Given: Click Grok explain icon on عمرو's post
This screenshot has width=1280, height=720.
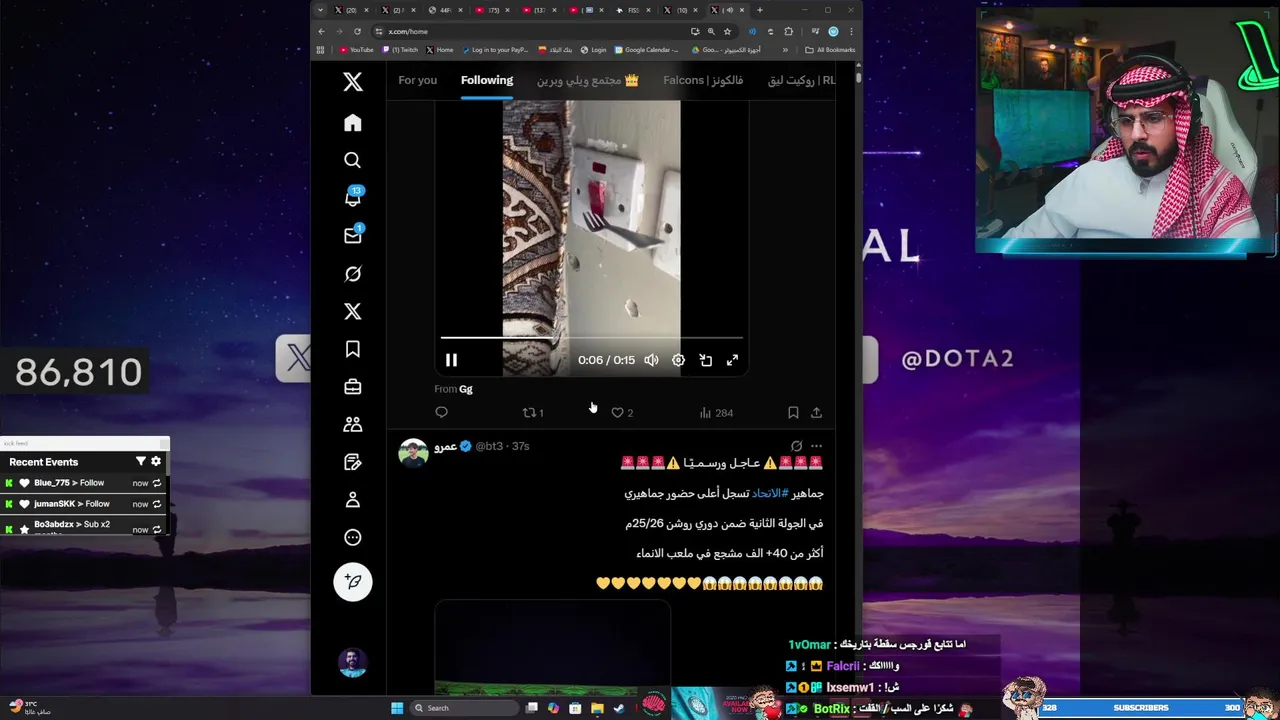Looking at the screenshot, I should [796, 446].
